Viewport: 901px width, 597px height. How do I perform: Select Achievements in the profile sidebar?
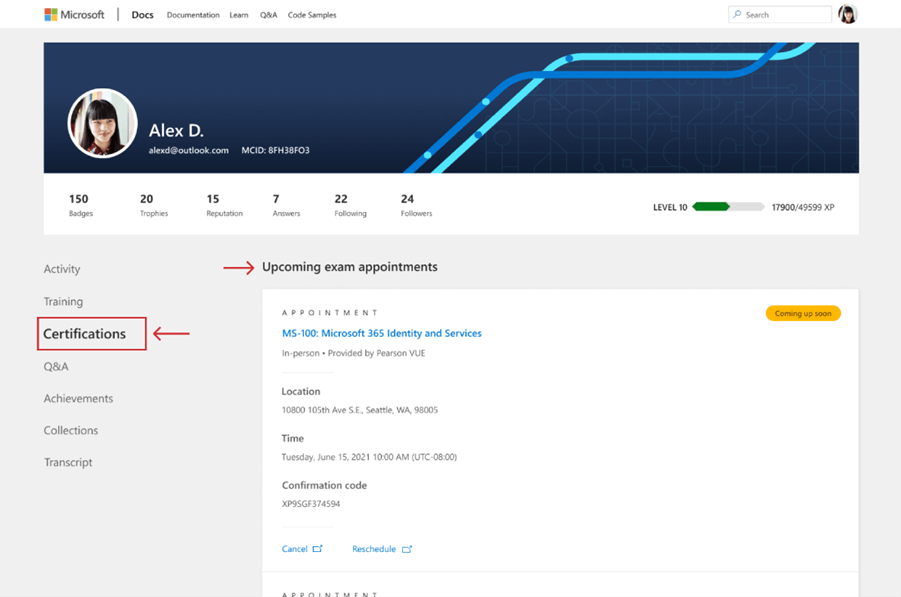(x=78, y=398)
